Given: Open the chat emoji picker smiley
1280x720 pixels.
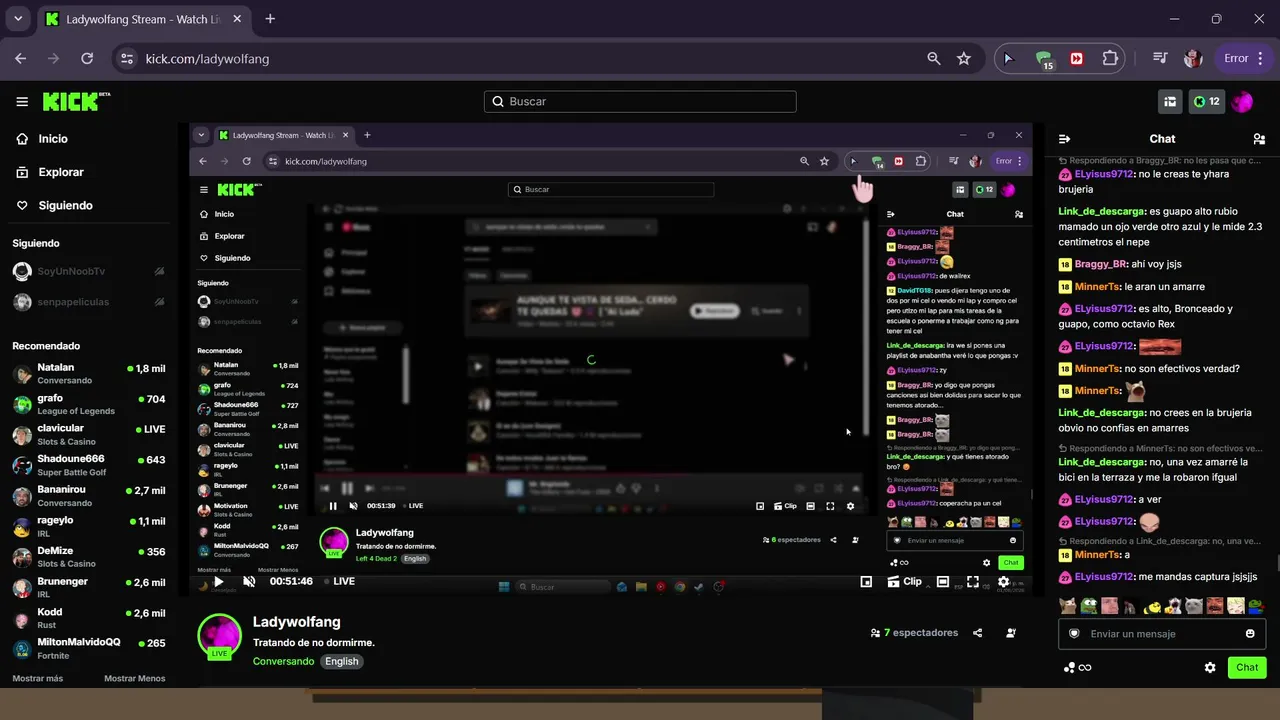Looking at the screenshot, I should 1250,633.
